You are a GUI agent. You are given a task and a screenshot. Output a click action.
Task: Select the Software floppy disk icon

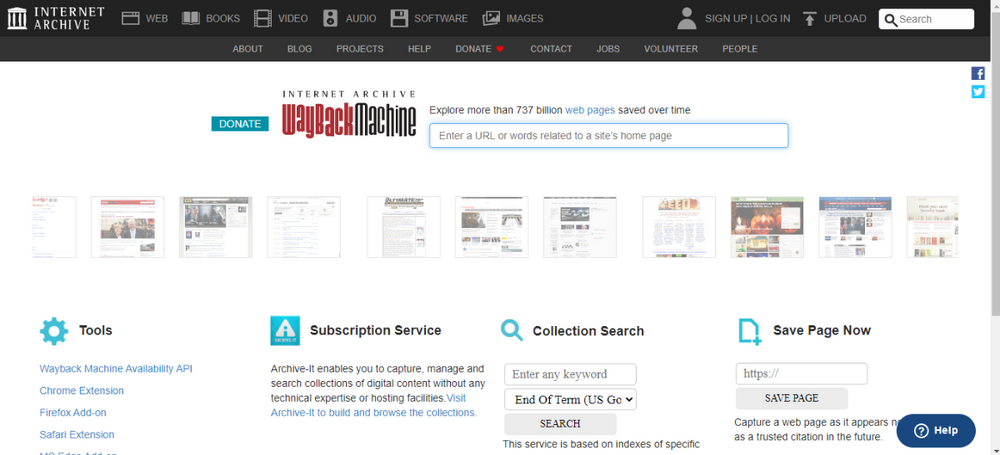click(399, 19)
